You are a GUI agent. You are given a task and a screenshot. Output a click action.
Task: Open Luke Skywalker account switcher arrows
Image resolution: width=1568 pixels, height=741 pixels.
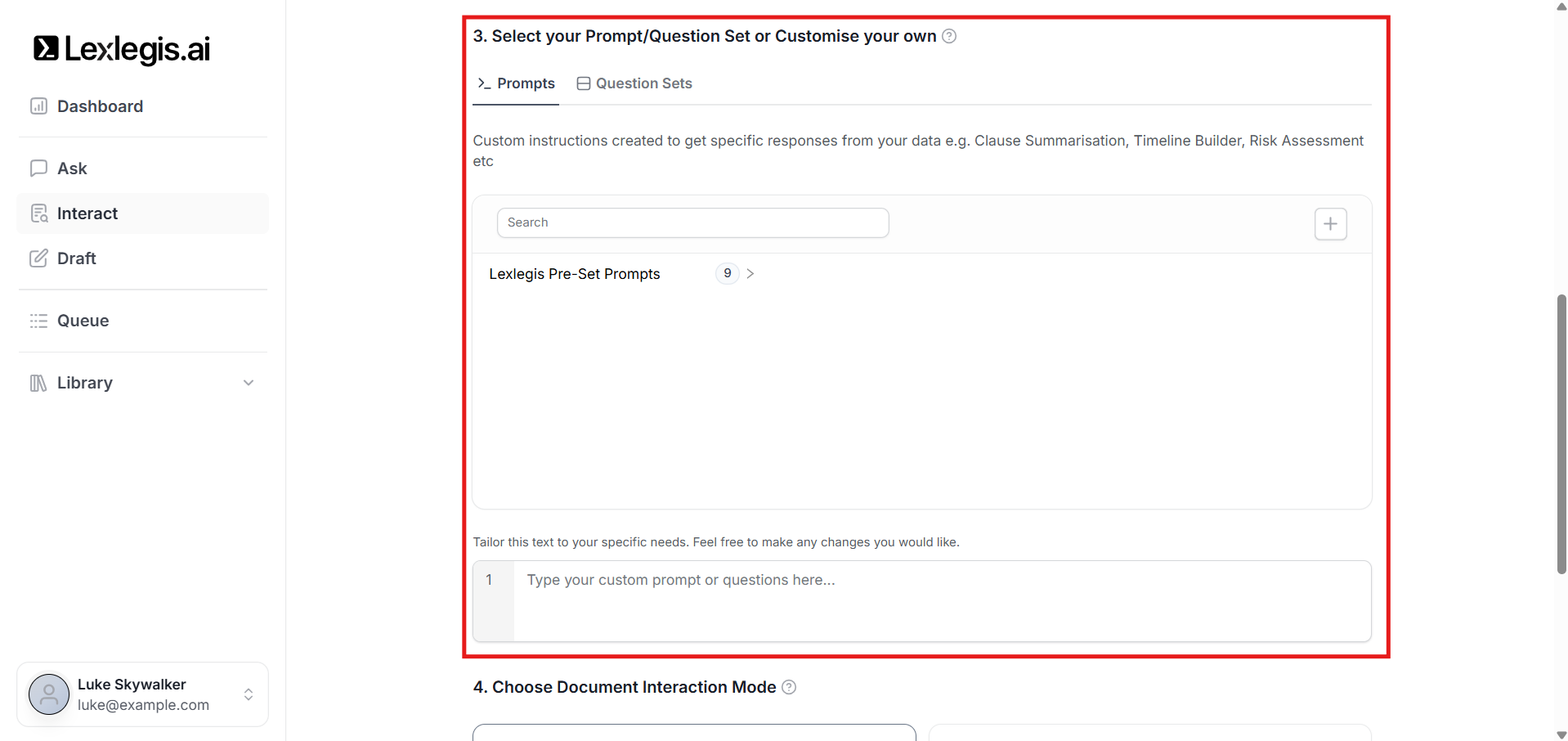(249, 694)
